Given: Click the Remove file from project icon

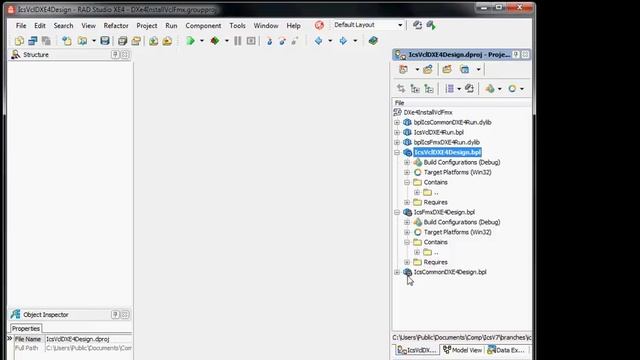Looking at the screenshot, I should click(x=167, y=41).
